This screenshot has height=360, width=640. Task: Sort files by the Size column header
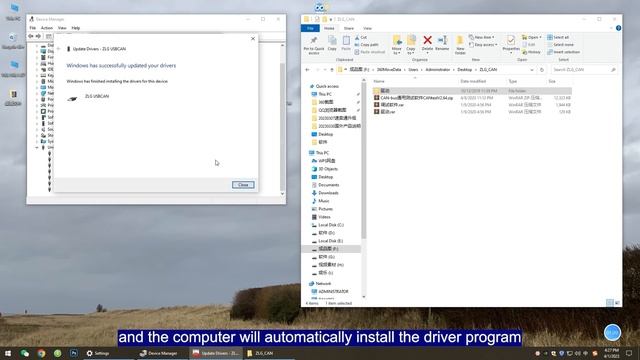click(552, 81)
